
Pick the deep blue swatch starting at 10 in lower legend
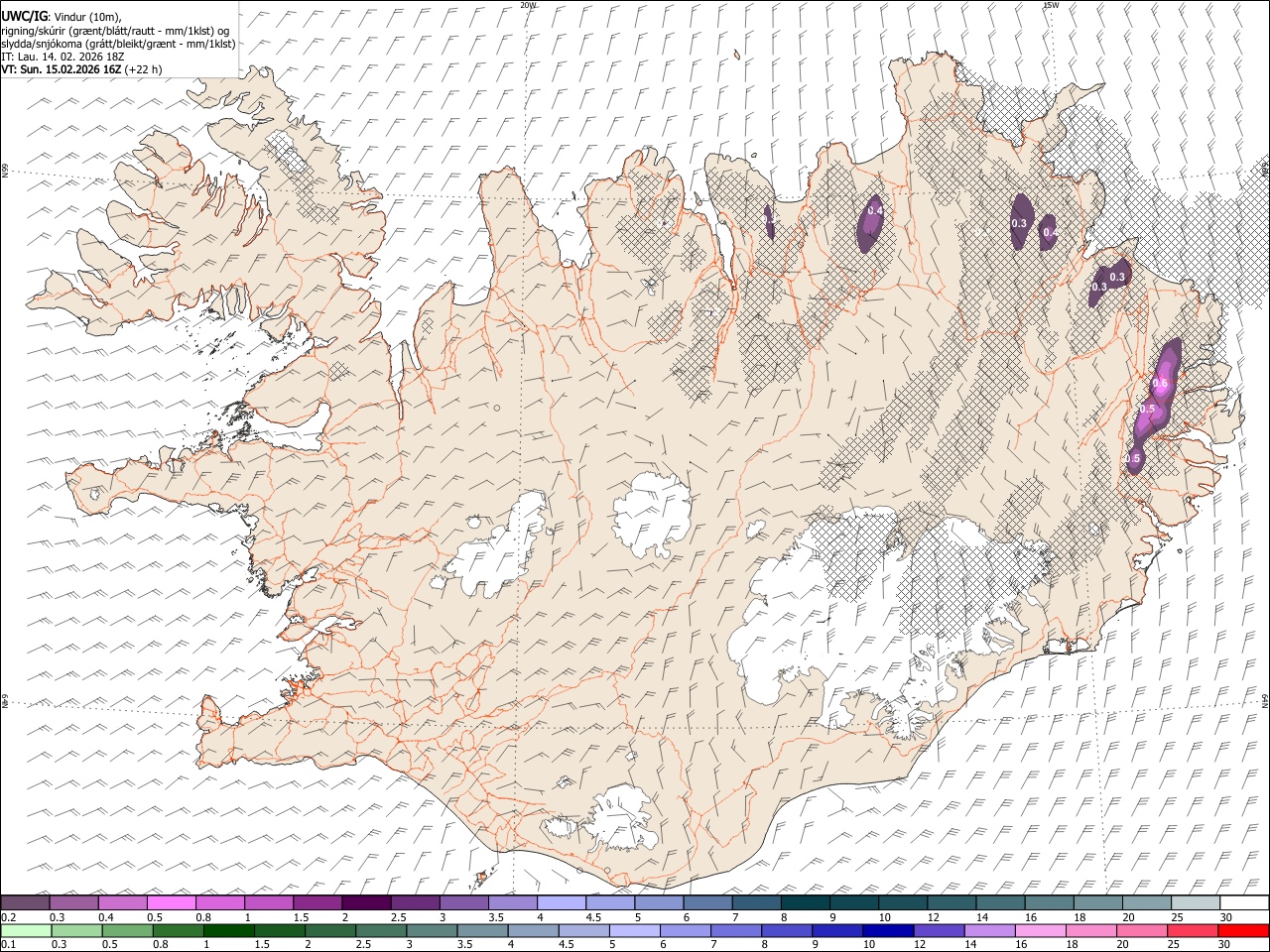[x=887, y=930]
